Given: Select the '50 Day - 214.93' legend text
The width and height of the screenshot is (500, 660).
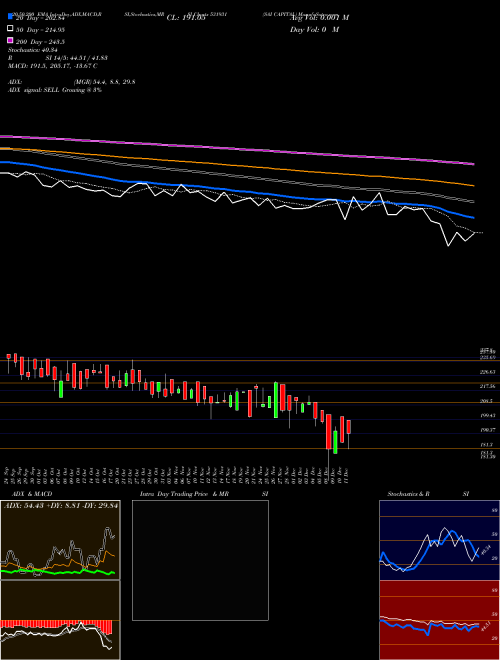Looking at the screenshot, I should click(x=40, y=30).
